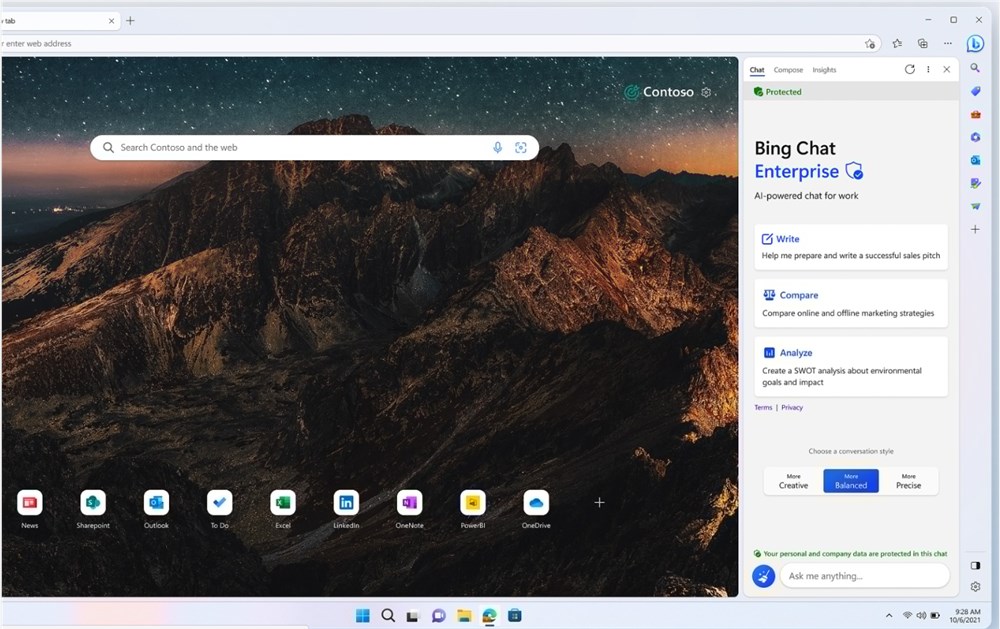Image resolution: width=1000 pixels, height=629 pixels.
Task: Open the paper plane Drop sidebar icon
Action: pyautogui.click(x=975, y=206)
